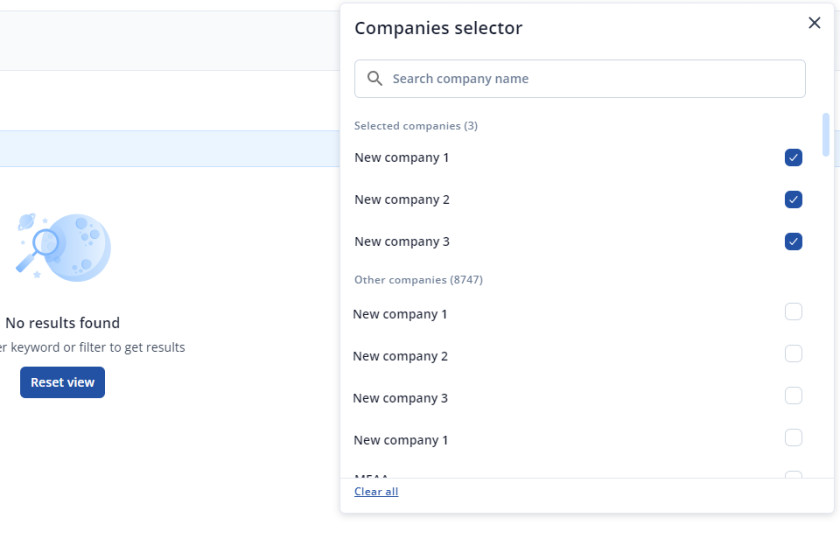Screen dimensions: 840x560
Task: Click the Companies selector title
Action: point(438,28)
